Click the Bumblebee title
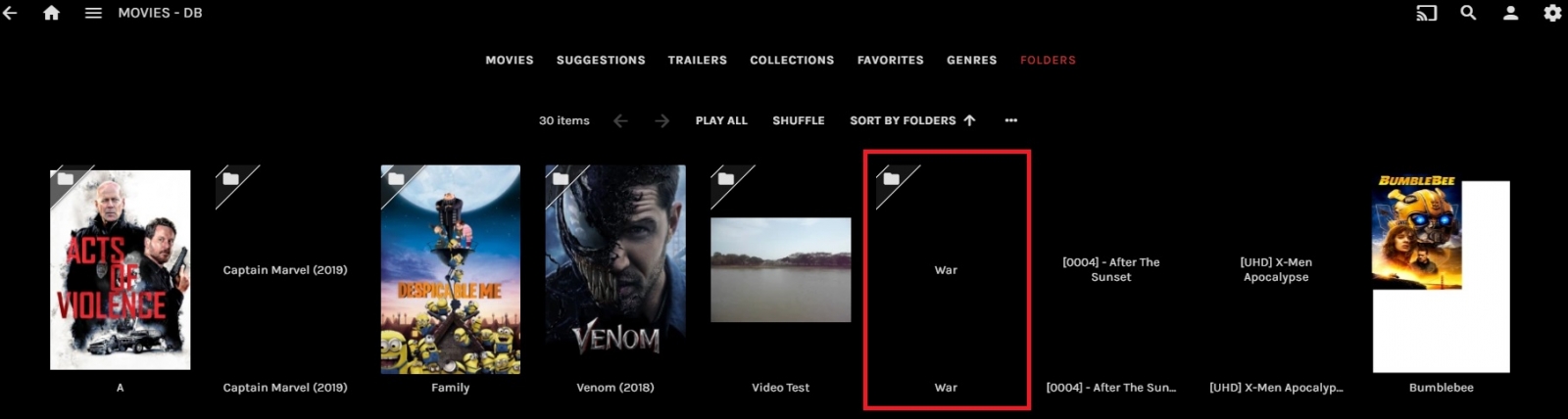Image resolution: width=1568 pixels, height=419 pixels. 1442,388
